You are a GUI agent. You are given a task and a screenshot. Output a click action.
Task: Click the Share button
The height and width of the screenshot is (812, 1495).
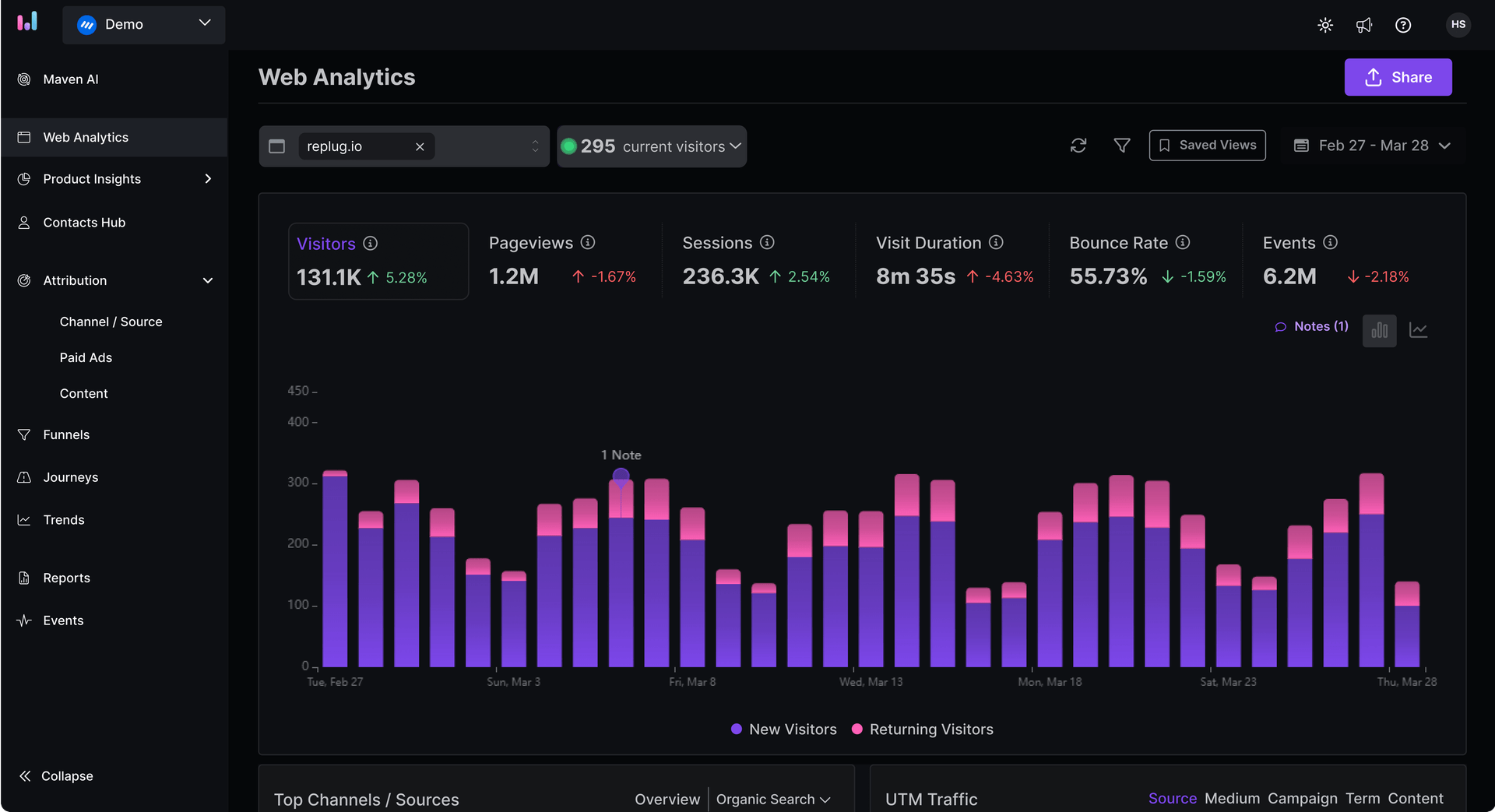1398,77
